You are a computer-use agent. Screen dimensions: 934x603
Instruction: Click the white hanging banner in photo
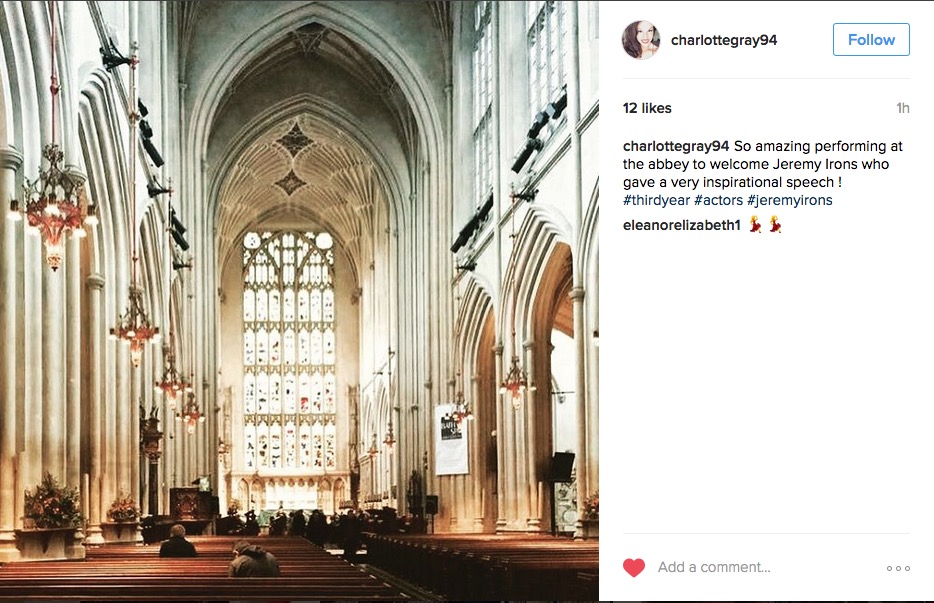pos(451,439)
